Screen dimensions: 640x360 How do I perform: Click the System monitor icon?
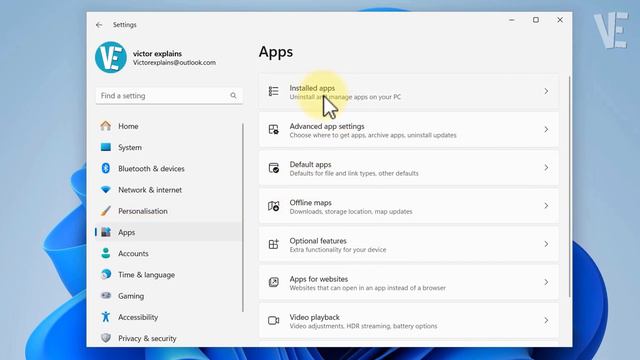106,147
